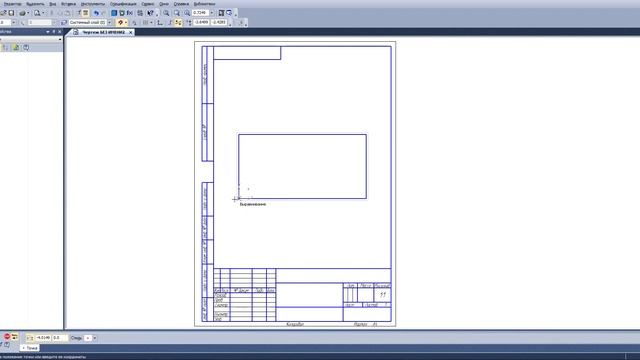Click the cursor X coordinate field -3.6499
Screen dimensions: 640x360
[201, 22]
